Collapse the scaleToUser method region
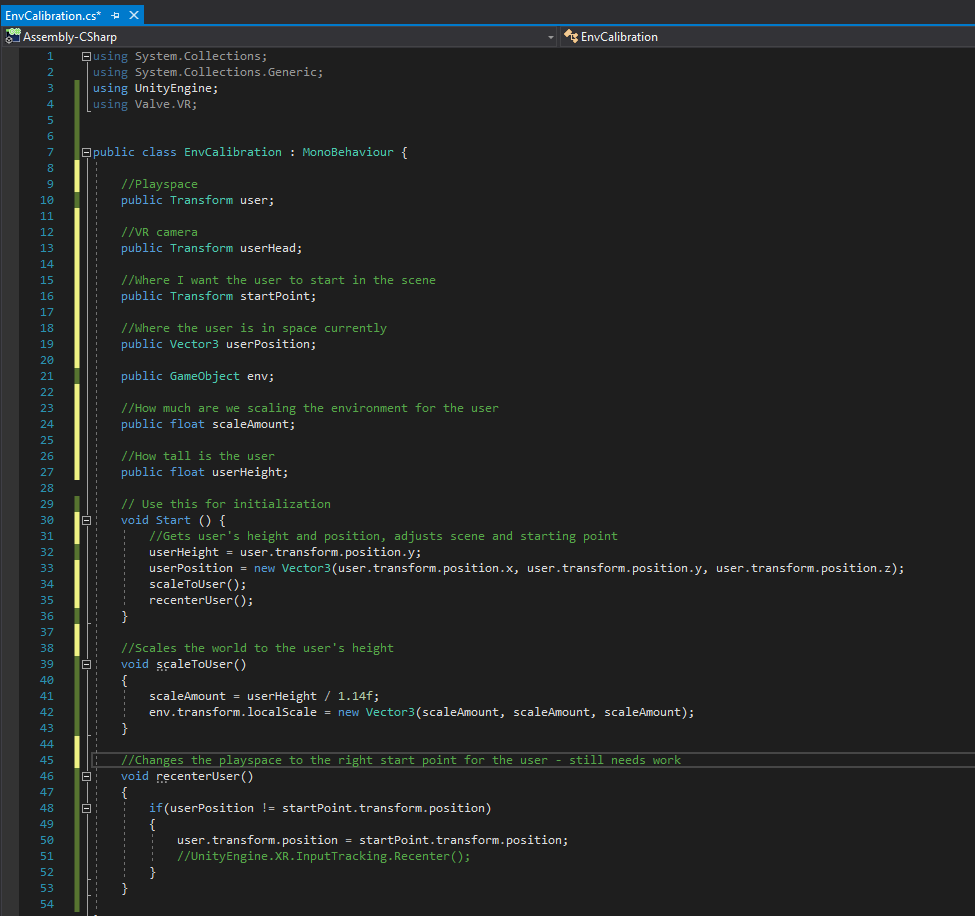The width and height of the screenshot is (975, 916). tap(86, 664)
